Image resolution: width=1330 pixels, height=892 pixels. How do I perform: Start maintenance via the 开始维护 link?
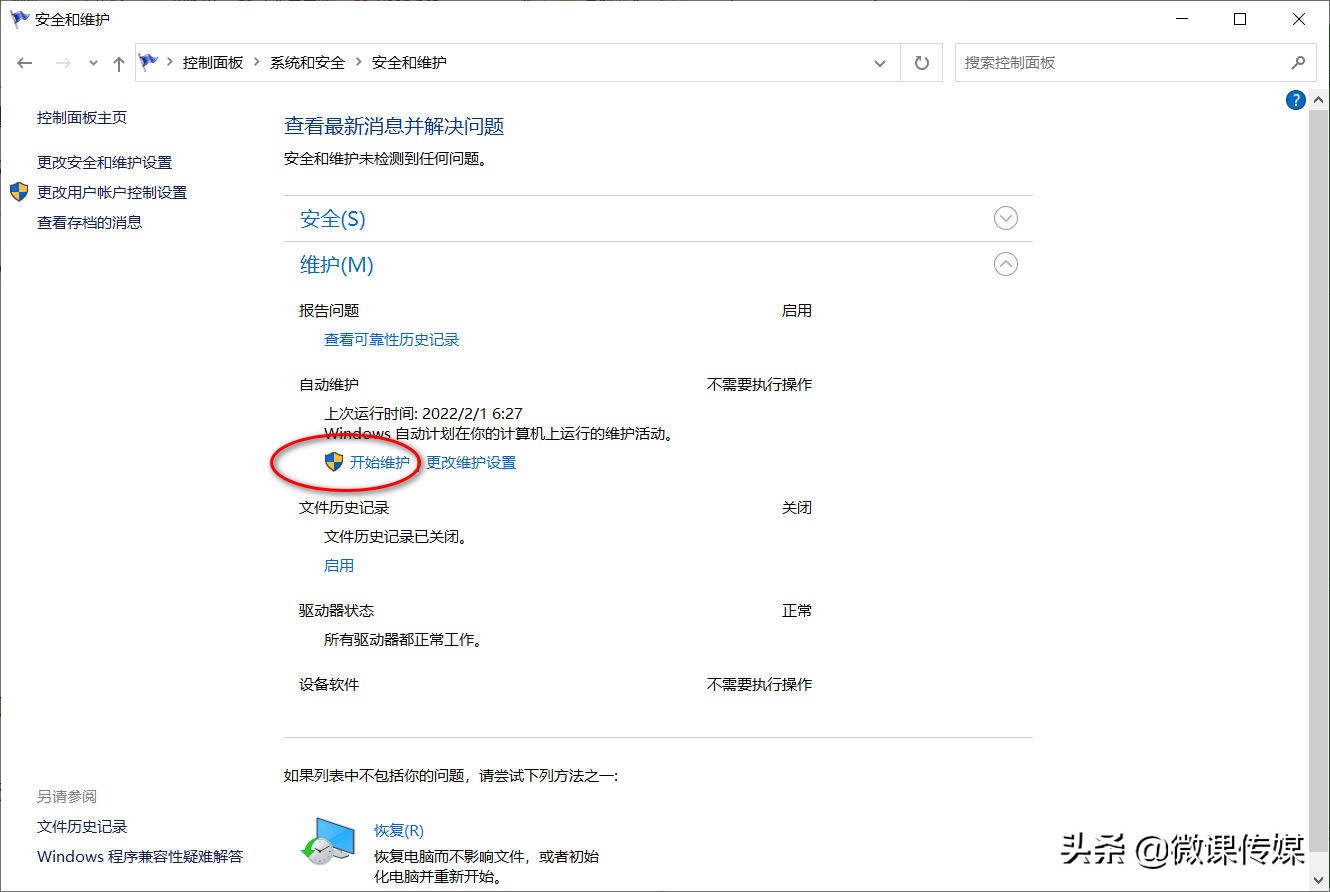(x=378, y=461)
